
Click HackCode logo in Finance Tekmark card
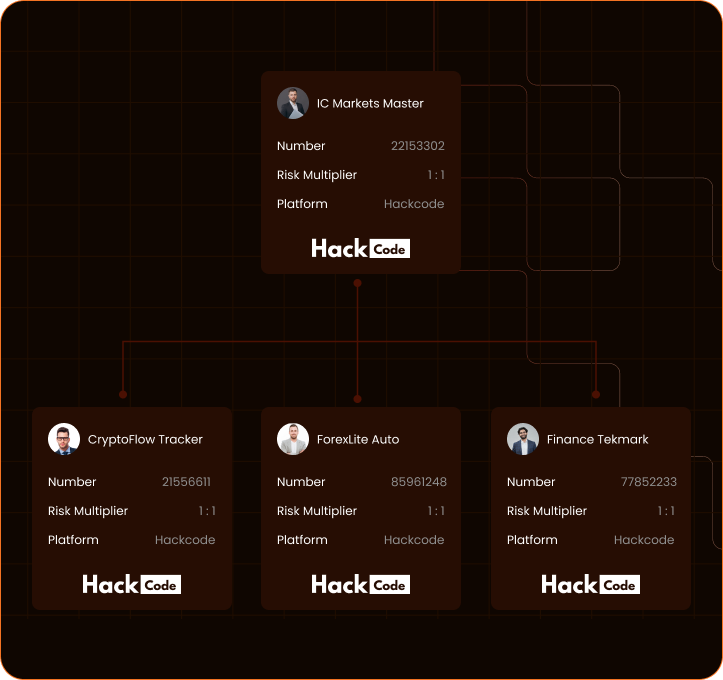591,585
